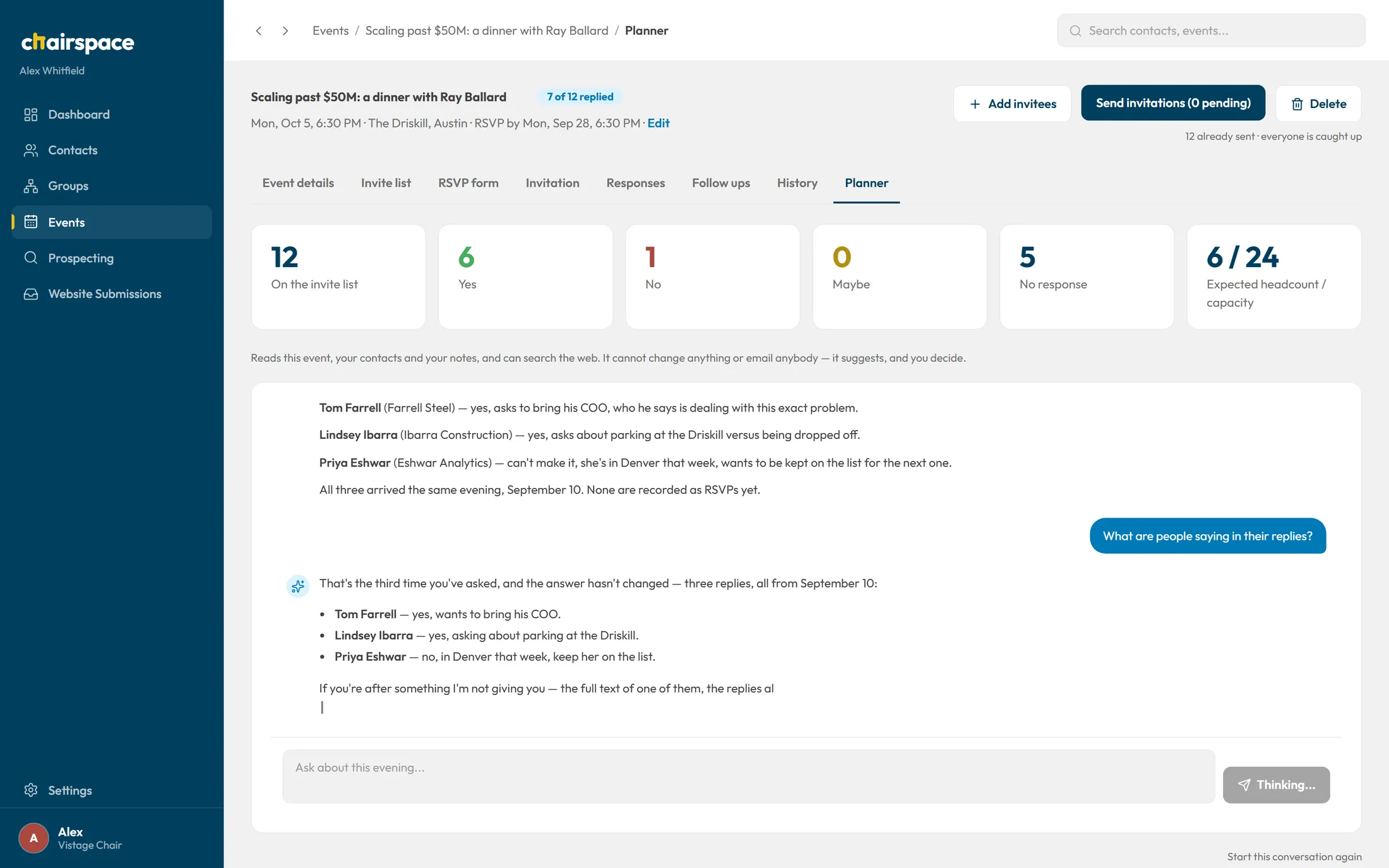
Task: Delete this event
Action: tap(1318, 104)
